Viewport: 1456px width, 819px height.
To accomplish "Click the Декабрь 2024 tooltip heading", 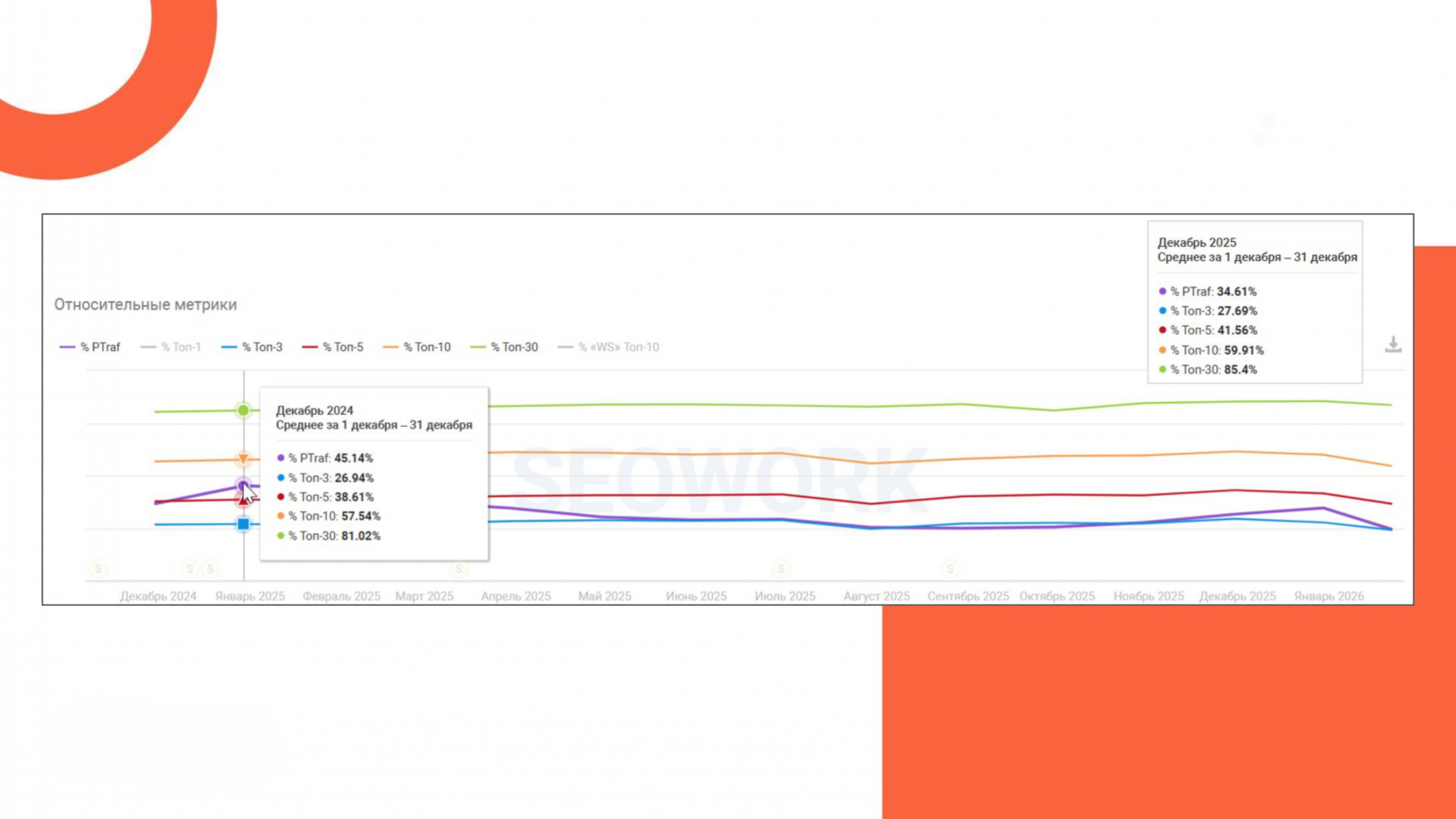I will pos(315,410).
